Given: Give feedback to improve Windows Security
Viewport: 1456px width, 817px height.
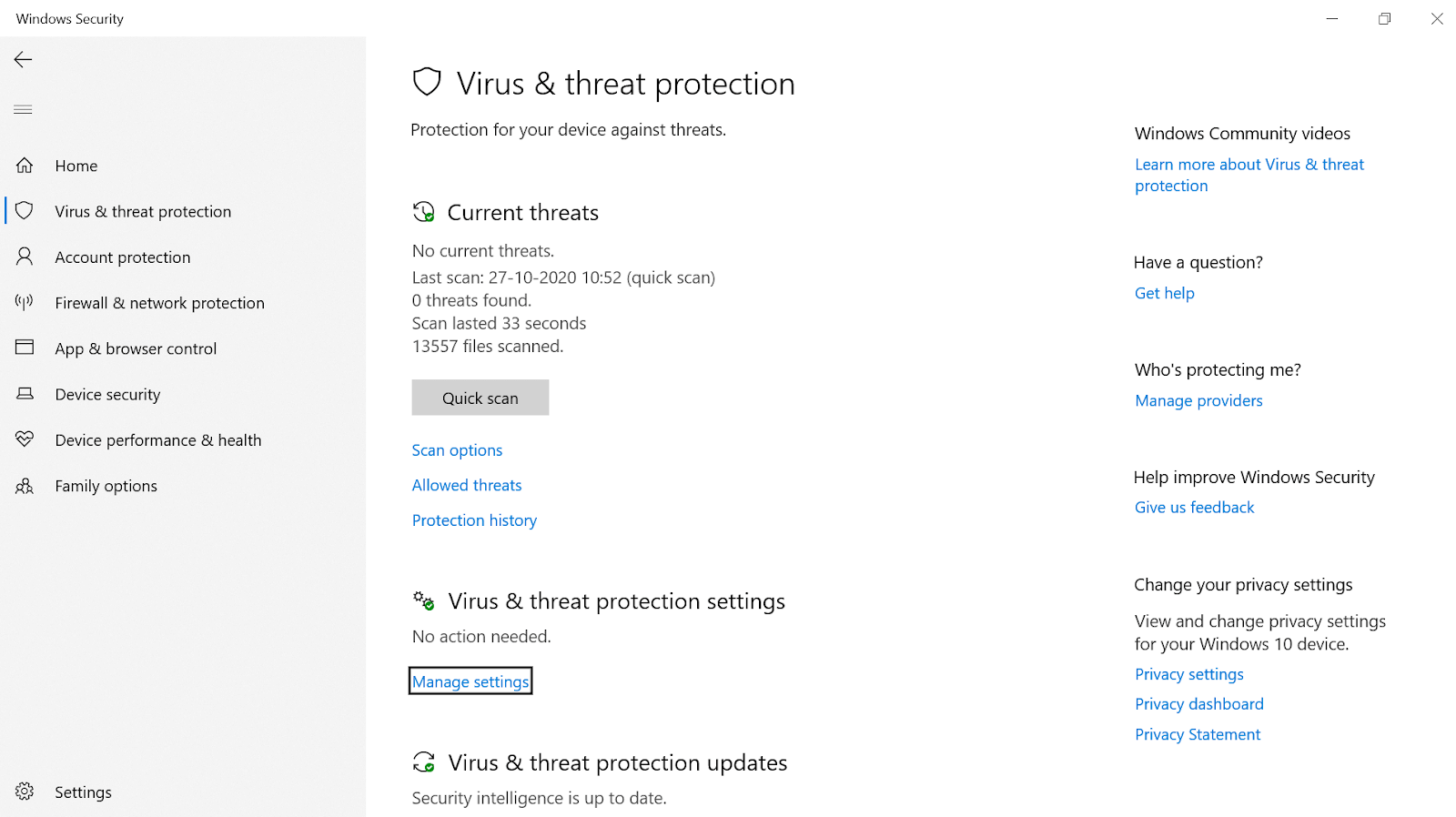Looking at the screenshot, I should coord(1194,507).
